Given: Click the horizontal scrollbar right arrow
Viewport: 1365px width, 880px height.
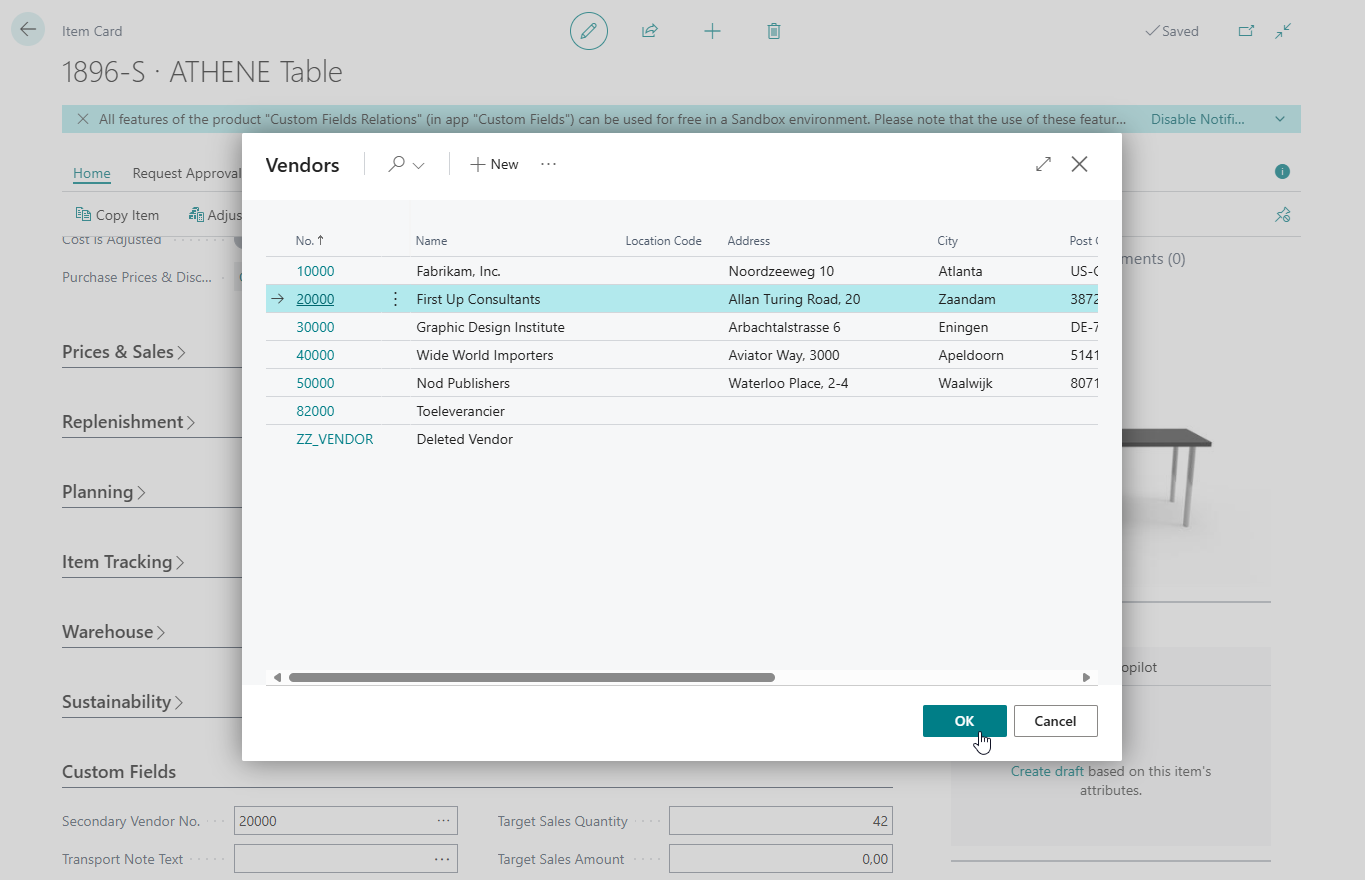Looking at the screenshot, I should pos(1086,677).
